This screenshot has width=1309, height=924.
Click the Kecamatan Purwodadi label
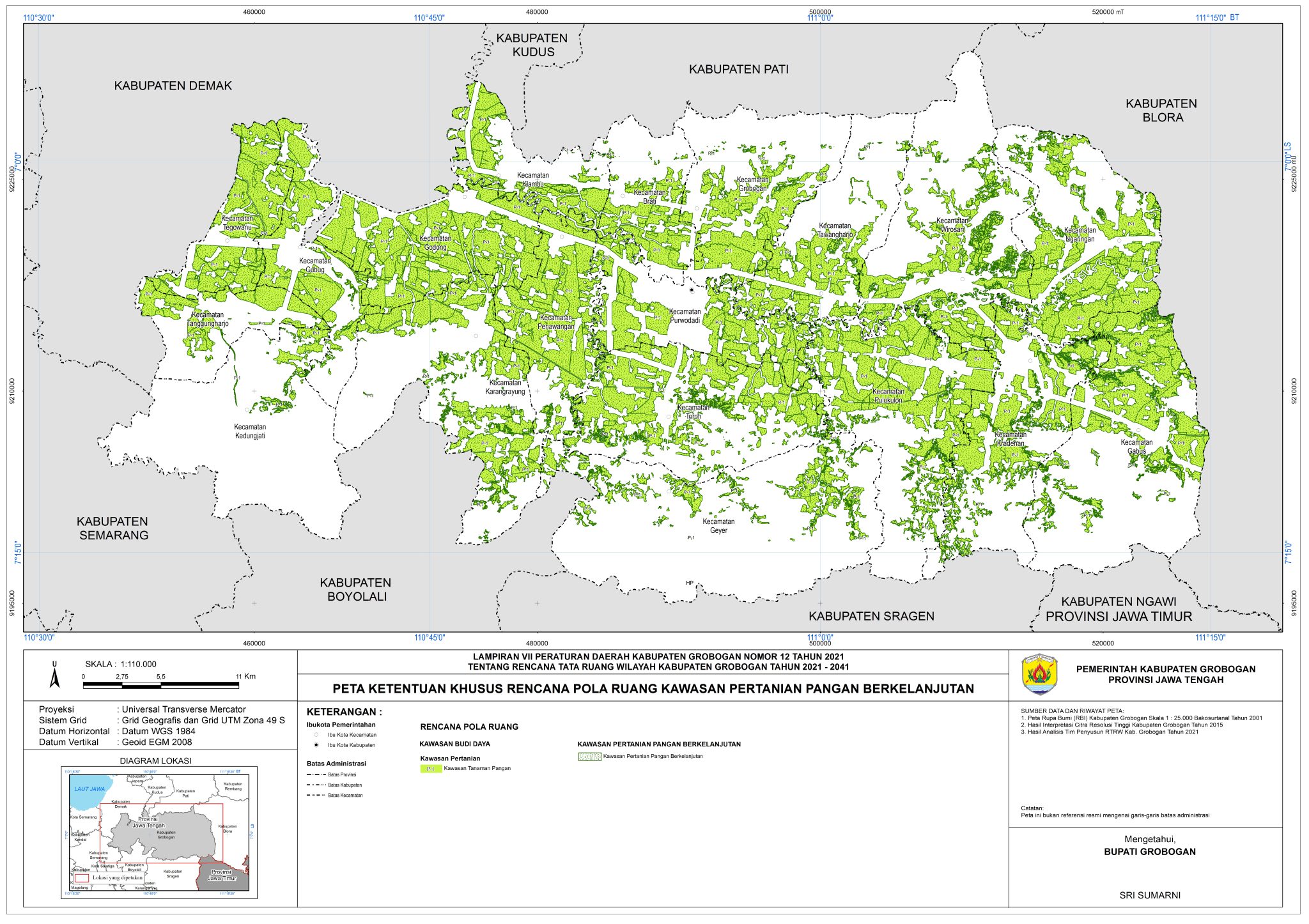point(685,316)
